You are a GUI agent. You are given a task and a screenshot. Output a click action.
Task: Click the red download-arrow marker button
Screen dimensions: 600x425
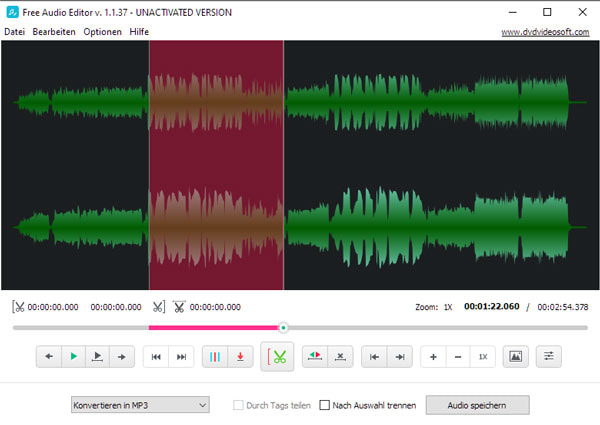coord(240,356)
